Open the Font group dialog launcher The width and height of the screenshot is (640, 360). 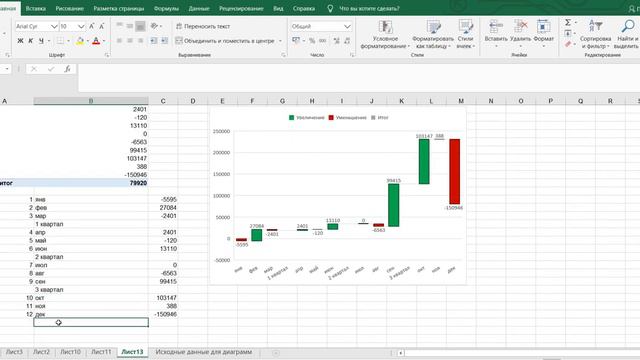click(x=107, y=55)
